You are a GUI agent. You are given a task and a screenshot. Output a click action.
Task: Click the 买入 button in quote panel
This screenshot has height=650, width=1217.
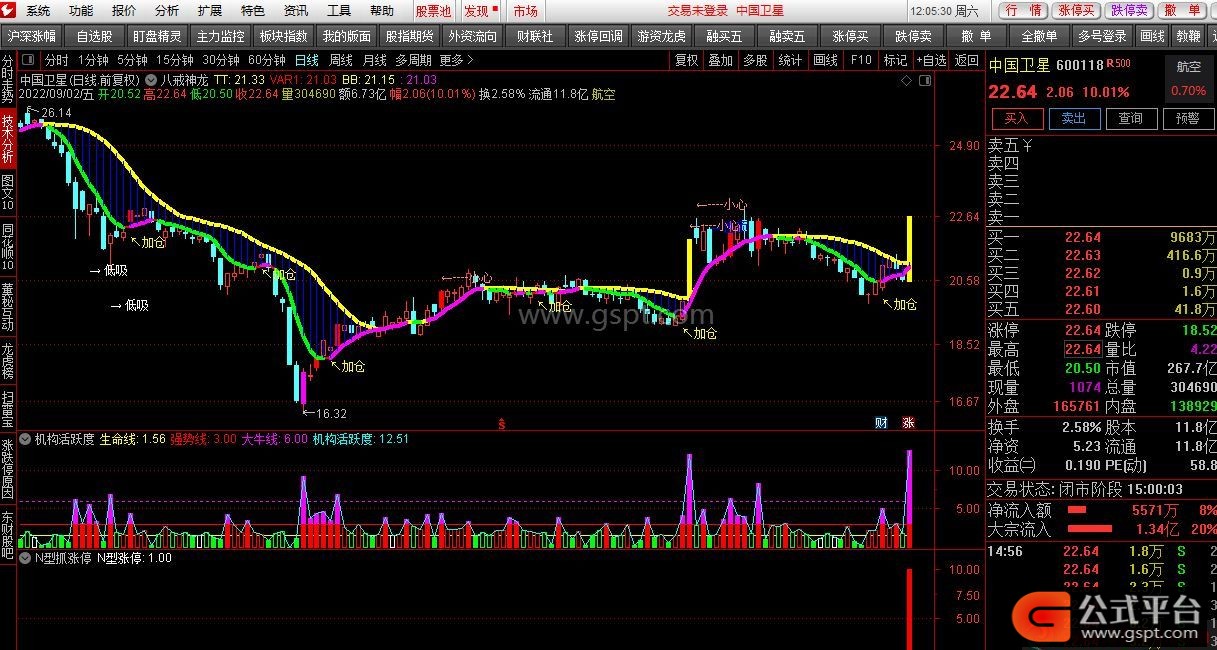(x=1016, y=118)
